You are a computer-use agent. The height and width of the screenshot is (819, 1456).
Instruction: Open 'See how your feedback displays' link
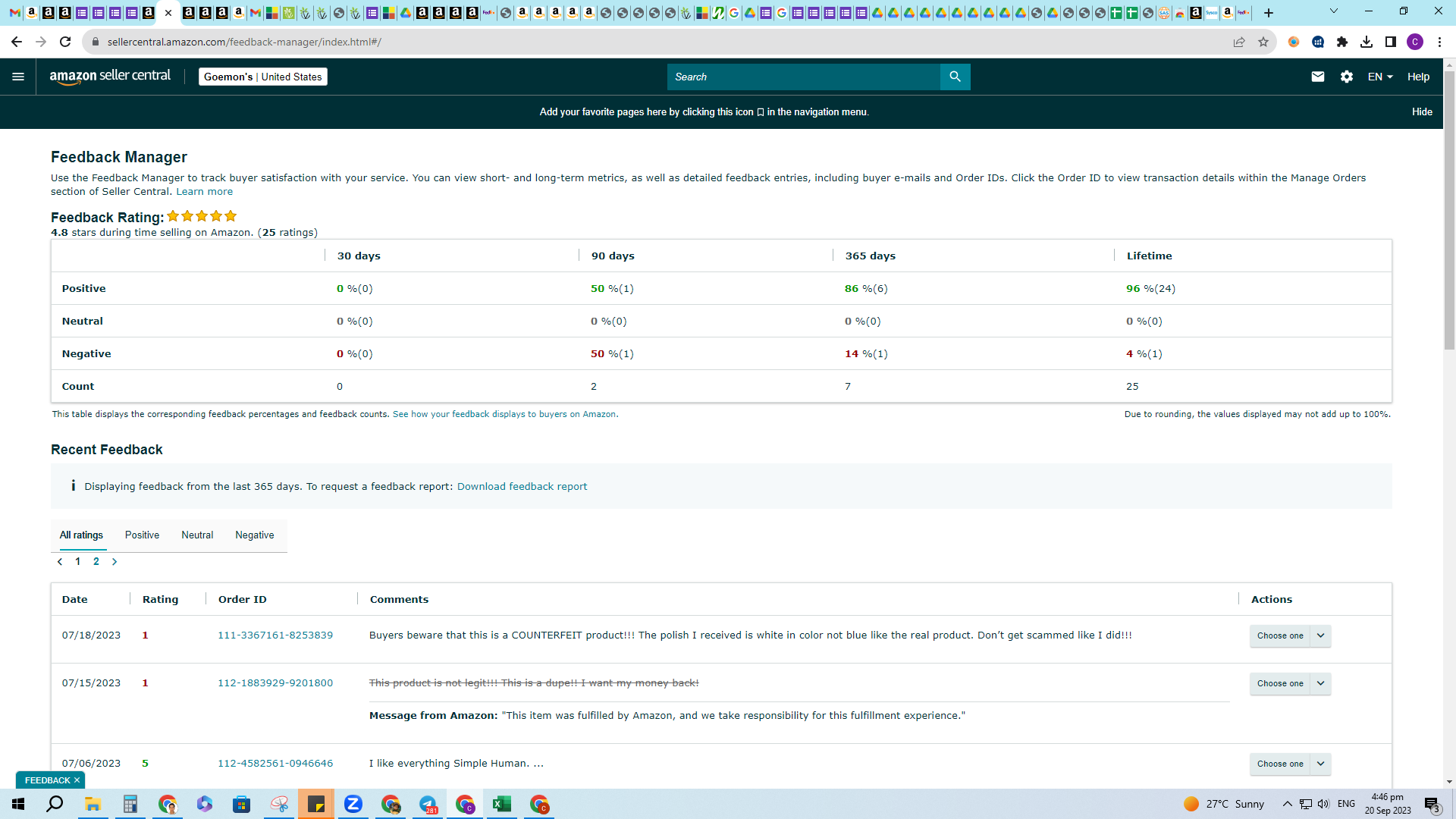pos(505,414)
